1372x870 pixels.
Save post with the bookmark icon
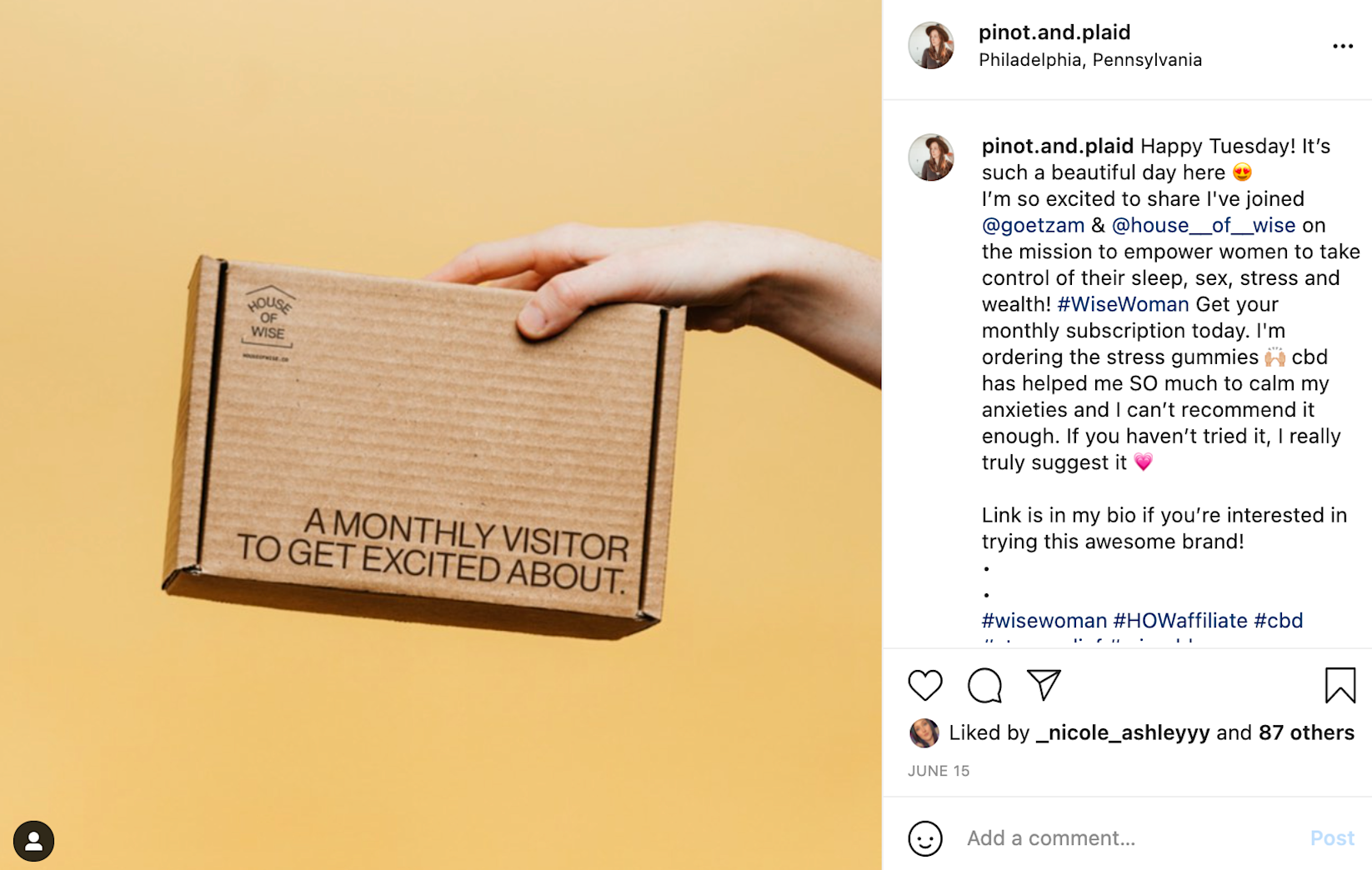pyautogui.click(x=1339, y=685)
